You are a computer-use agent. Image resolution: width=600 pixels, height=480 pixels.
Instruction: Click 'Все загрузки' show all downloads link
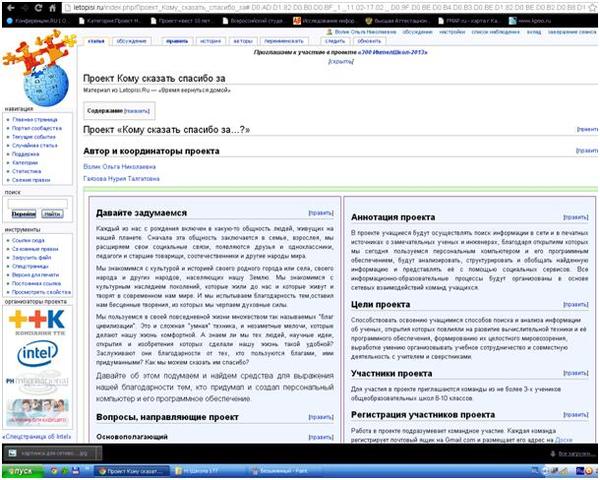tap(573, 454)
